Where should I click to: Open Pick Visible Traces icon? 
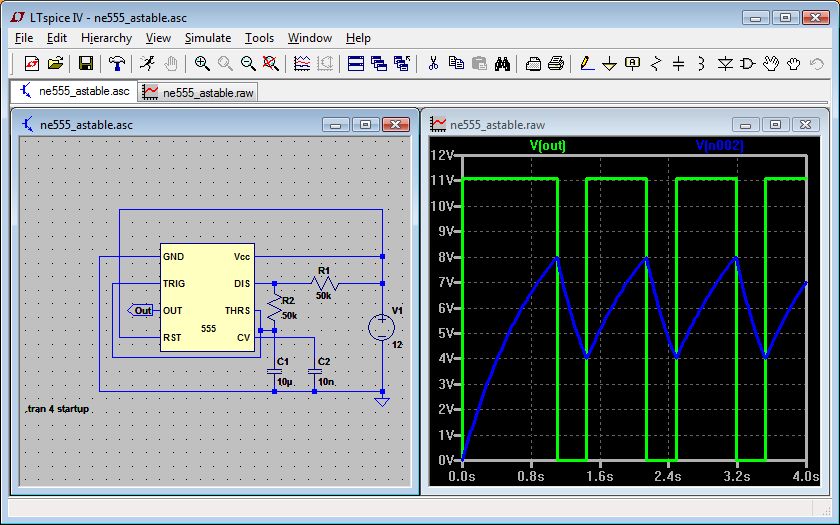[x=302, y=64]
